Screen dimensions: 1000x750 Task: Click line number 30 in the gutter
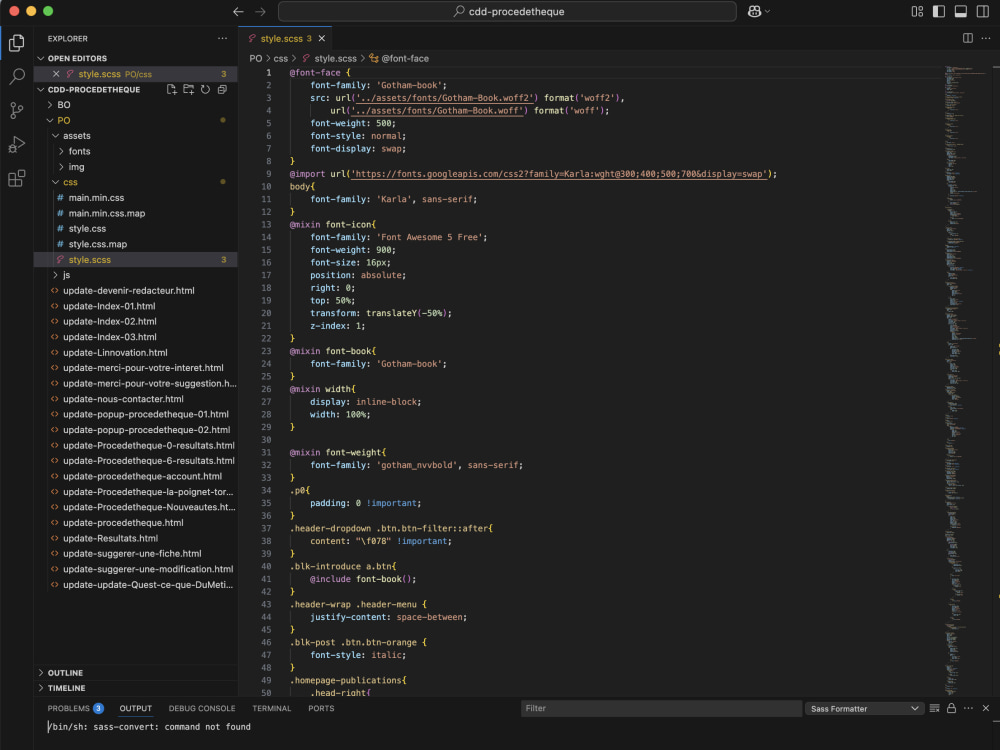pyautogui.click(x=266, y=440)
